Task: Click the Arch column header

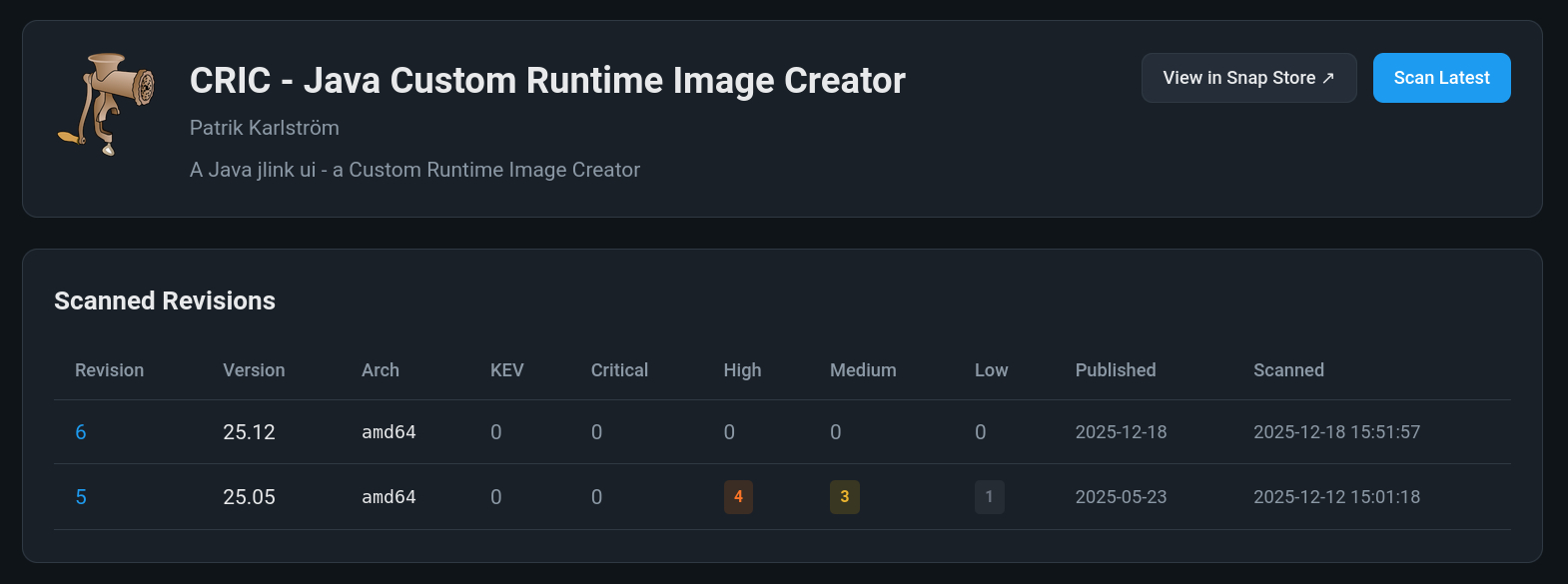Action: point(380,370)
